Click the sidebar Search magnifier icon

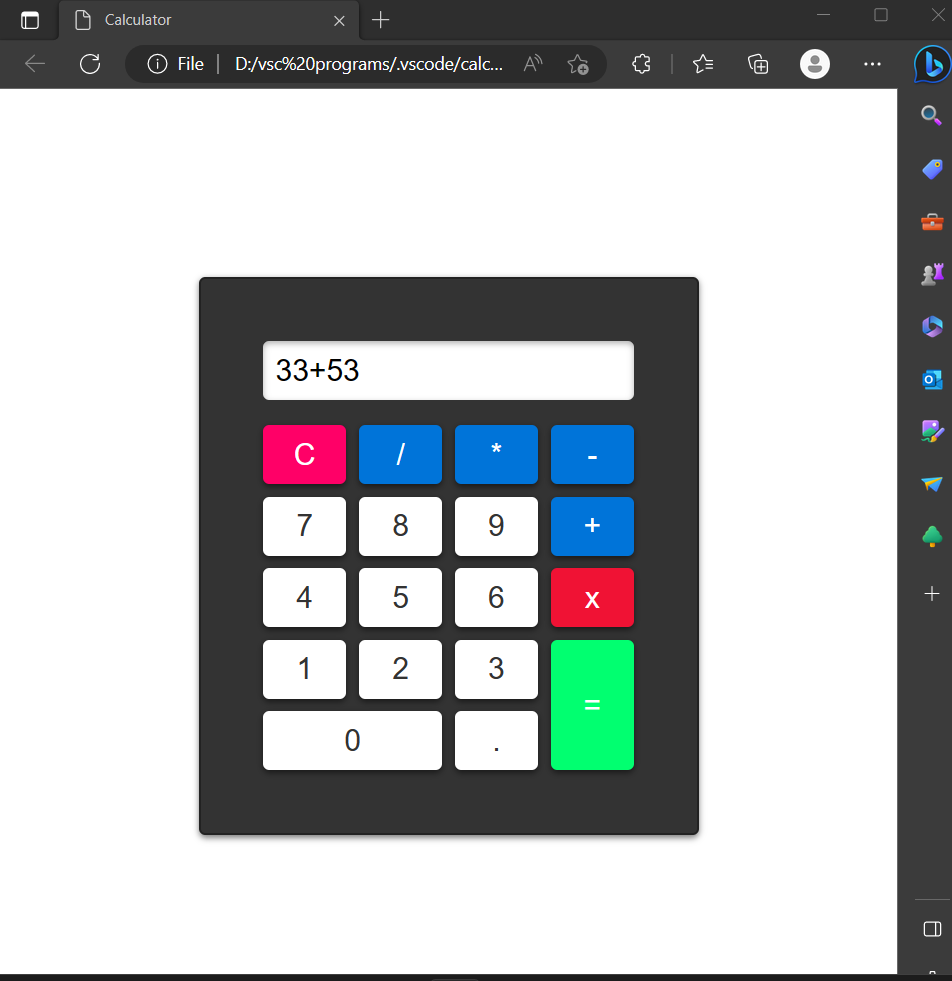coord(932,115)
